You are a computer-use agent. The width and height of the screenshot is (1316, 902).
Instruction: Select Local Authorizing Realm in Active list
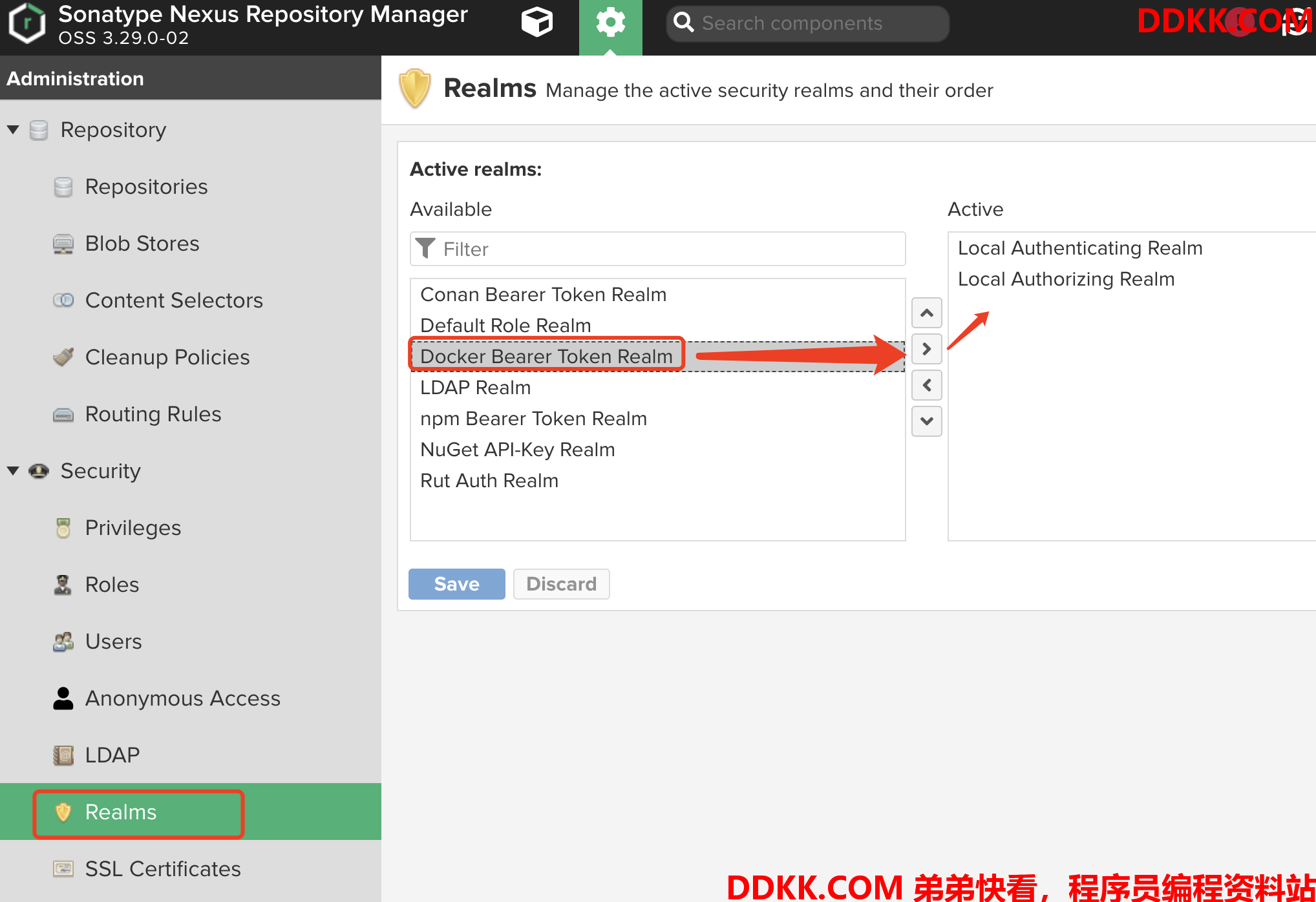pos(1132,279)
